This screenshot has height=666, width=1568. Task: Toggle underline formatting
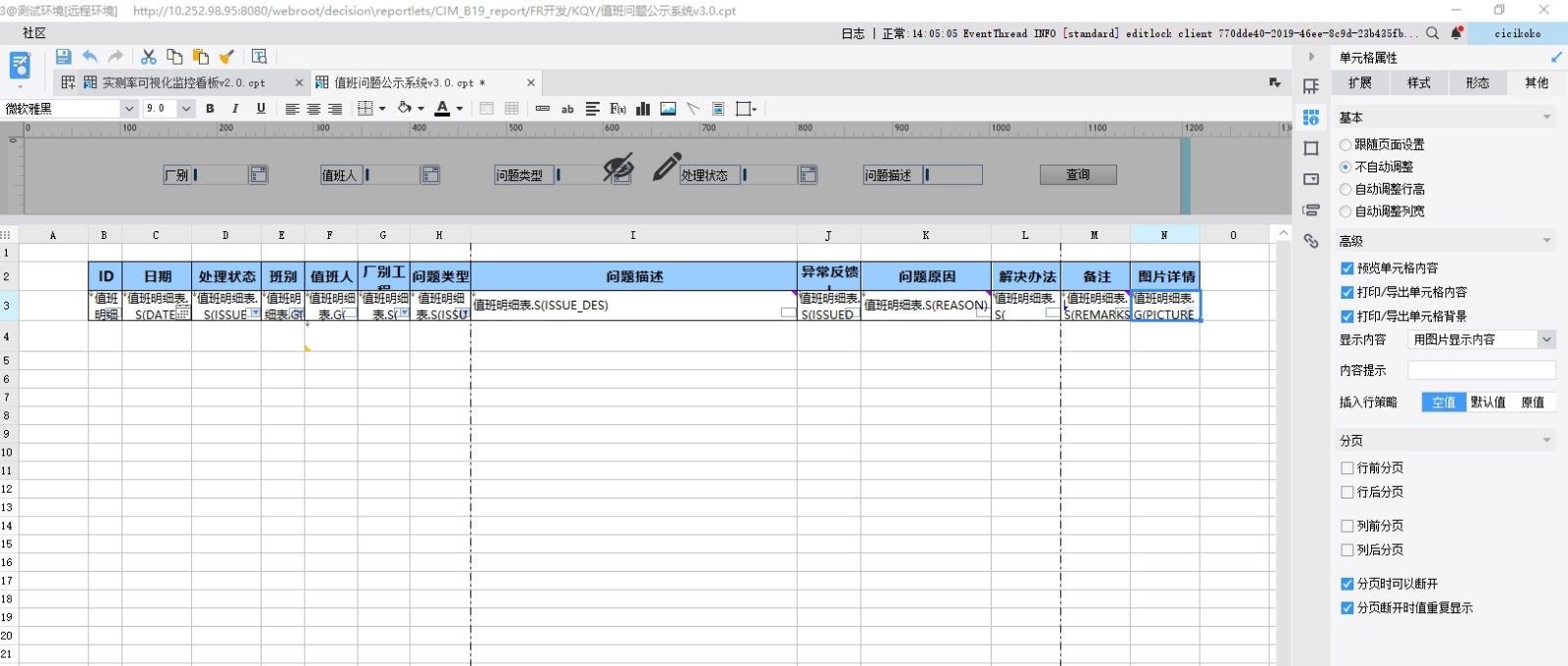(x=261, y=109)
